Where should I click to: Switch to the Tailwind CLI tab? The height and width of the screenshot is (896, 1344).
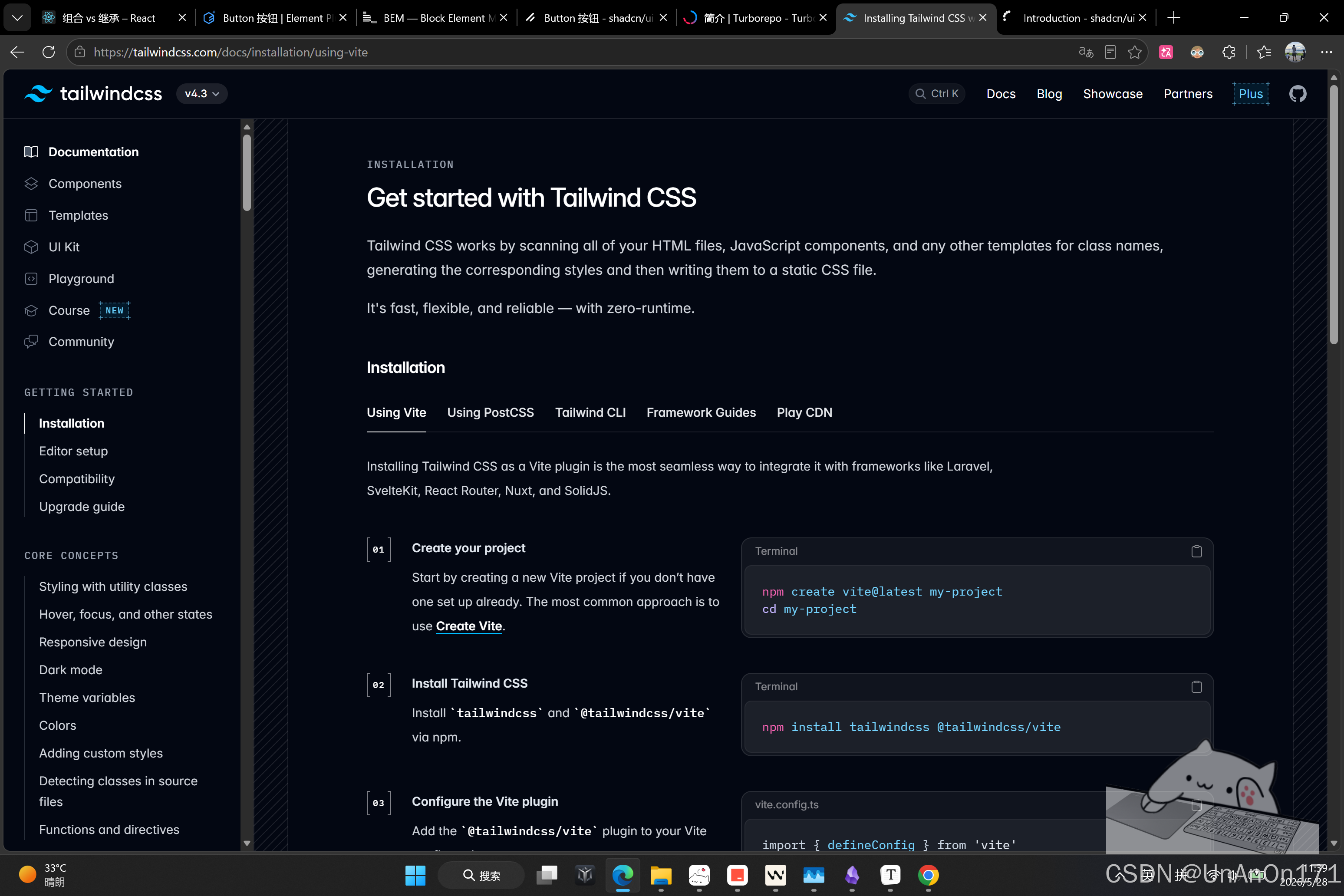tap(590, 412)
